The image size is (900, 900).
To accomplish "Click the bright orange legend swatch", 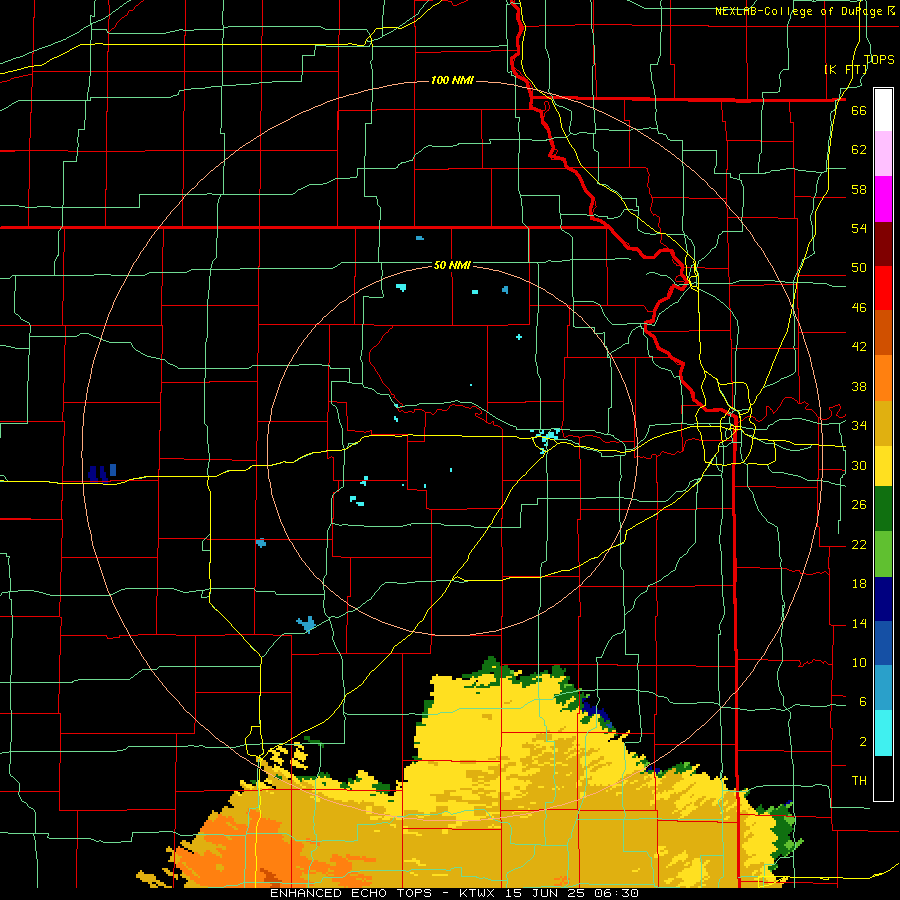I will click(x=883, y=378).
